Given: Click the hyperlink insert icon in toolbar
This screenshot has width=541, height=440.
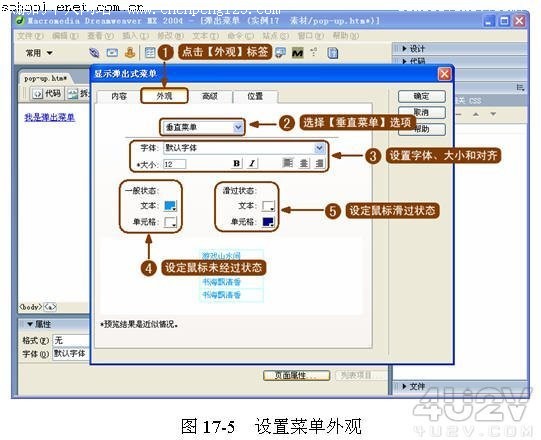Looking at the screenshot, I should [94, 53].
